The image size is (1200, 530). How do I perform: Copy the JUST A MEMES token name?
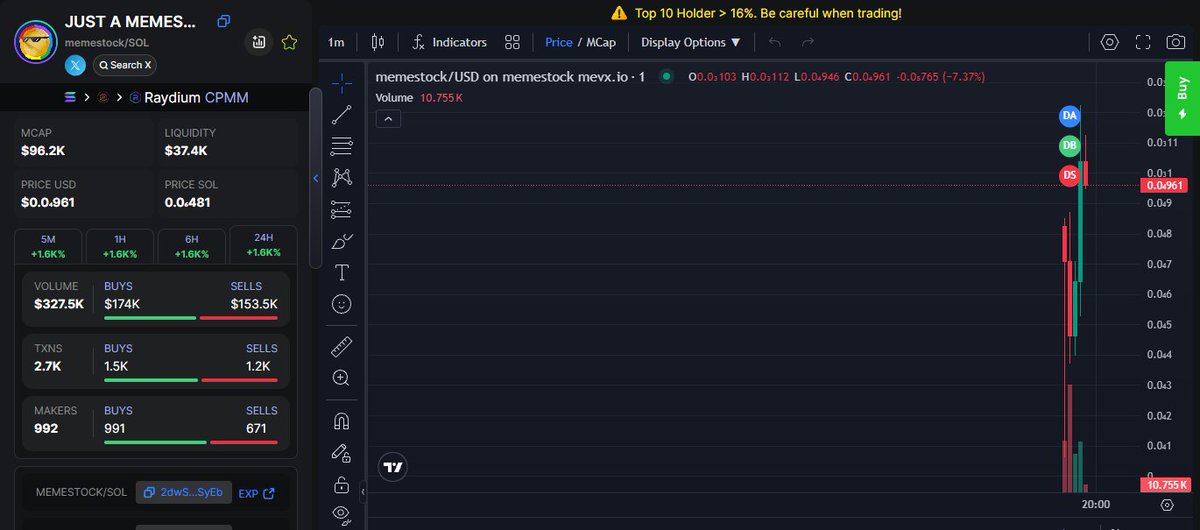224,21
